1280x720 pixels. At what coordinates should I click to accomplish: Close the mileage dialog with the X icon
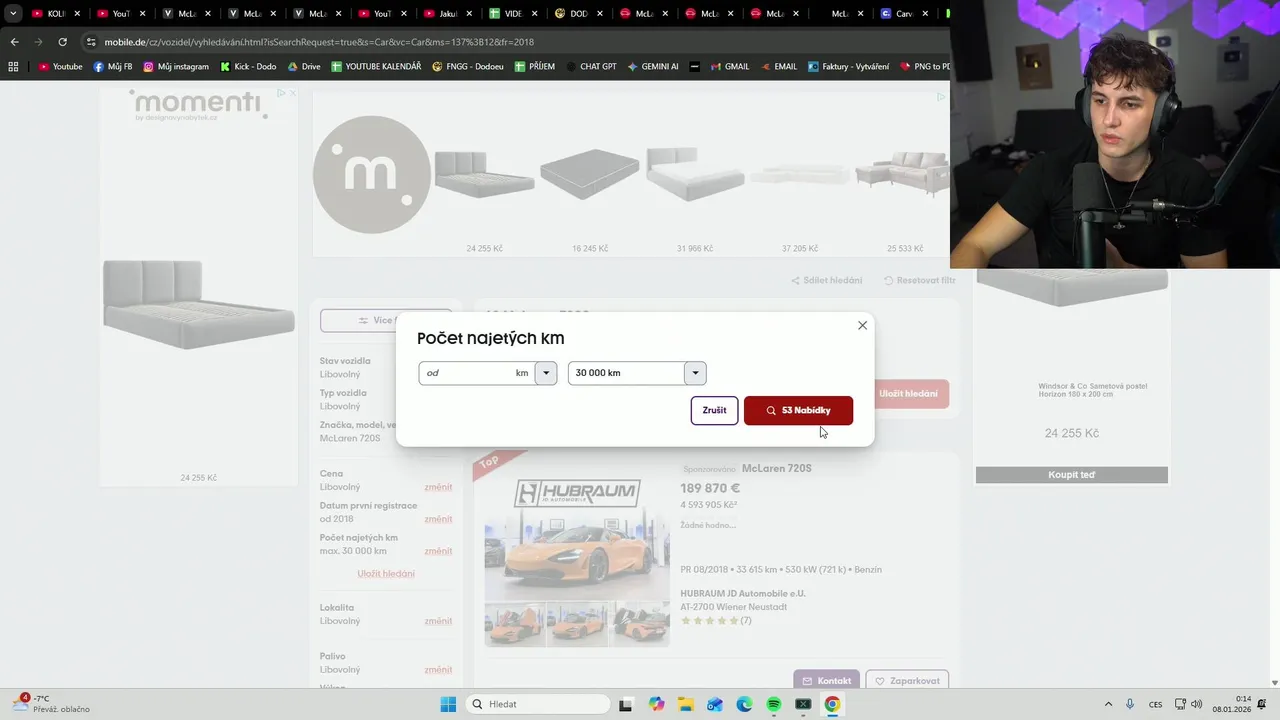[x=862, y=325]
